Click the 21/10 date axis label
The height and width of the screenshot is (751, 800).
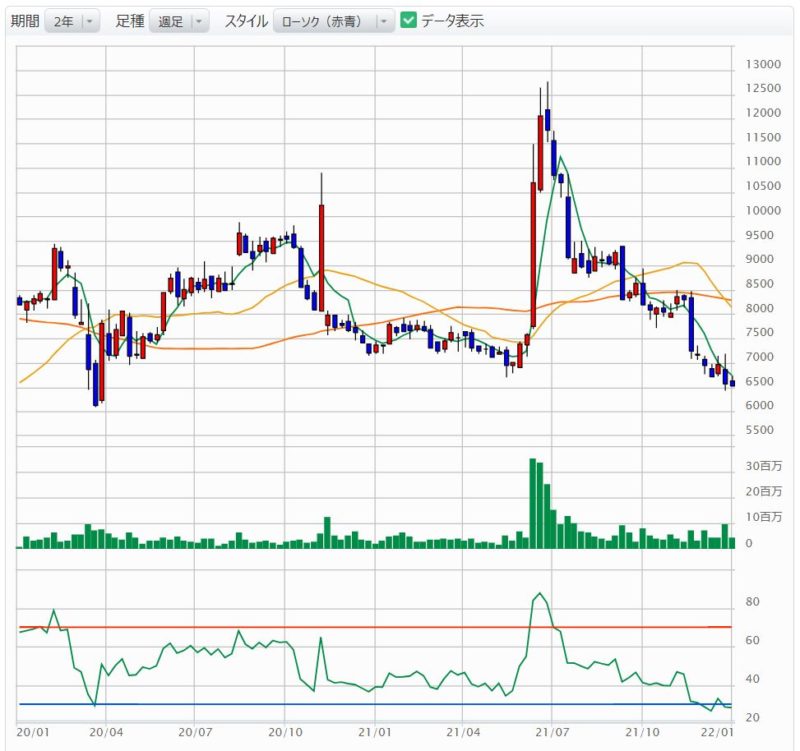(x=642, y=733)
